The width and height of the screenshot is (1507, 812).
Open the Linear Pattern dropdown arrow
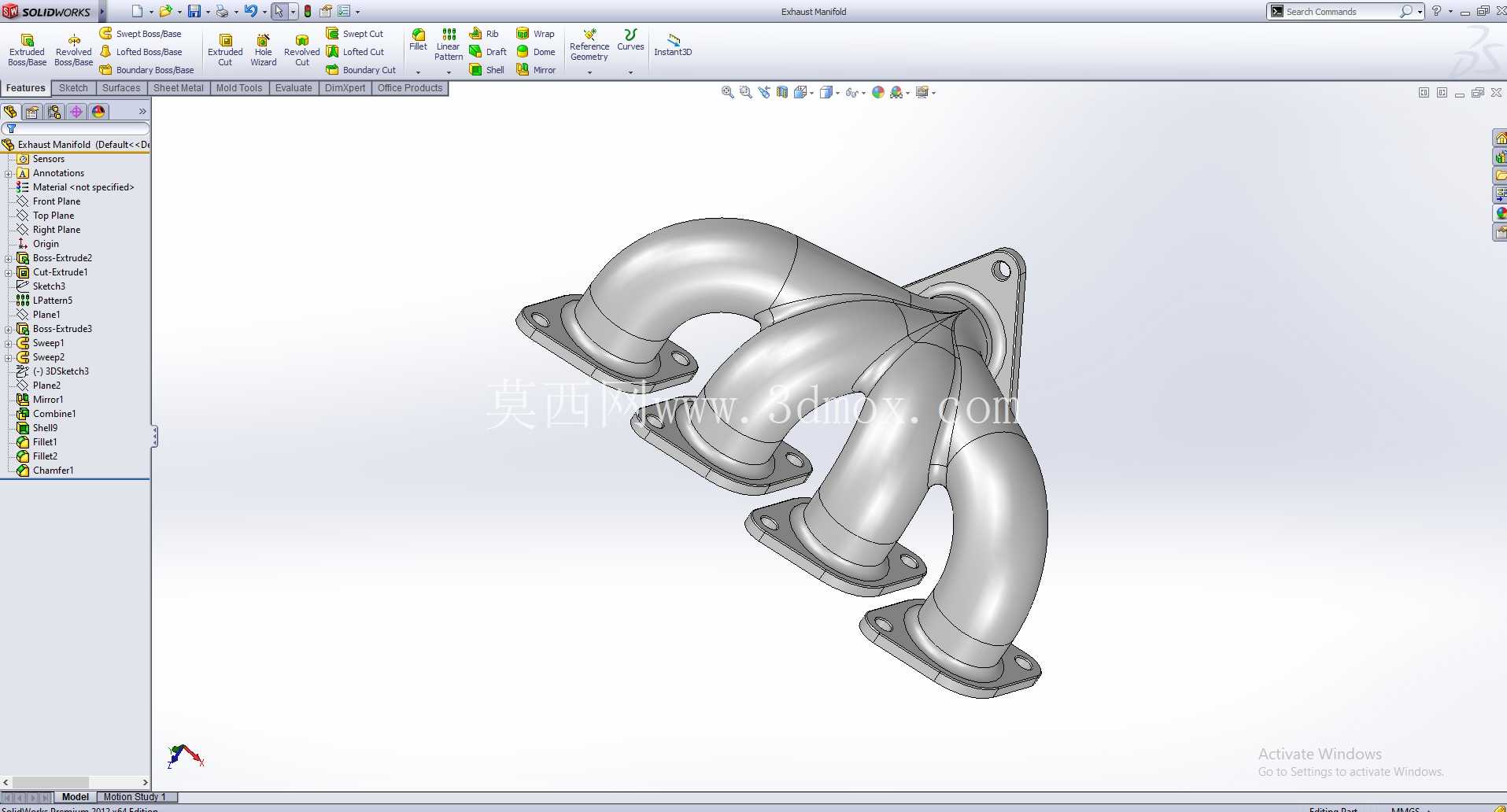449,72
